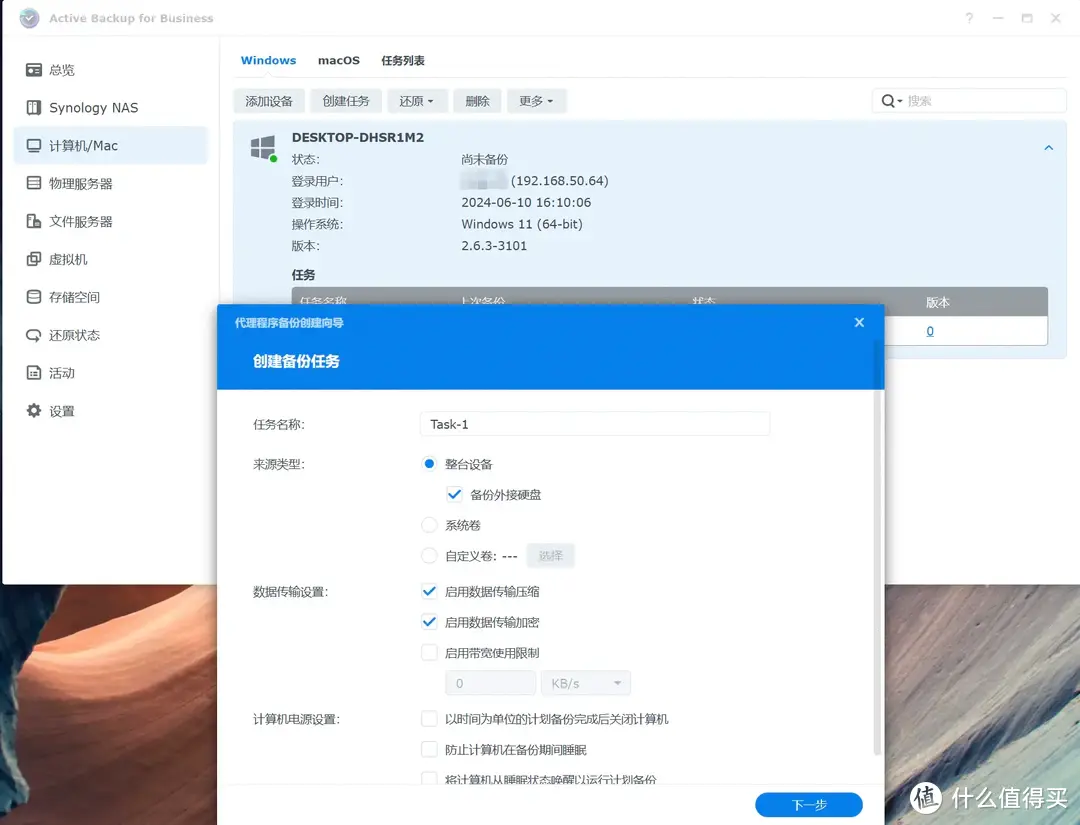Collapse the DESKTOP-DHSR1M2 device details
The image size is (1080, 825).
click(x=1048, y=146)
